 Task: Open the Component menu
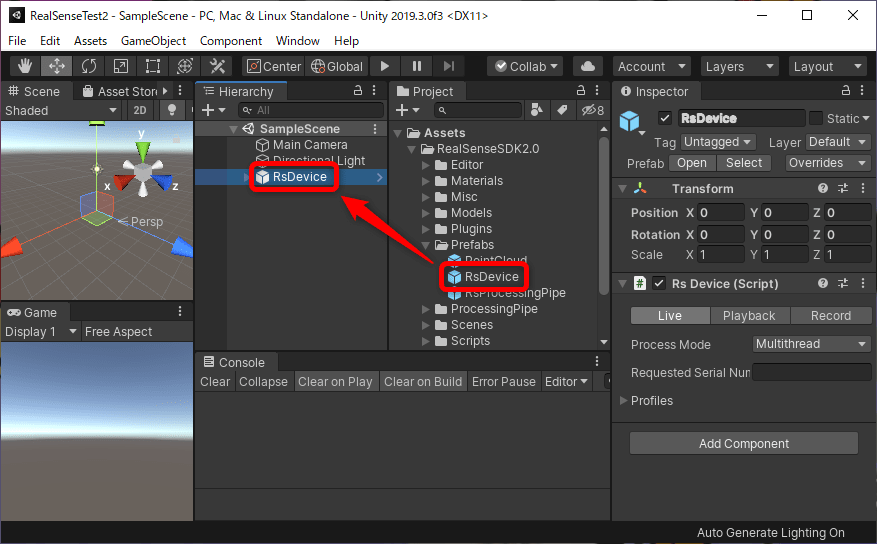tap(231, 41)
